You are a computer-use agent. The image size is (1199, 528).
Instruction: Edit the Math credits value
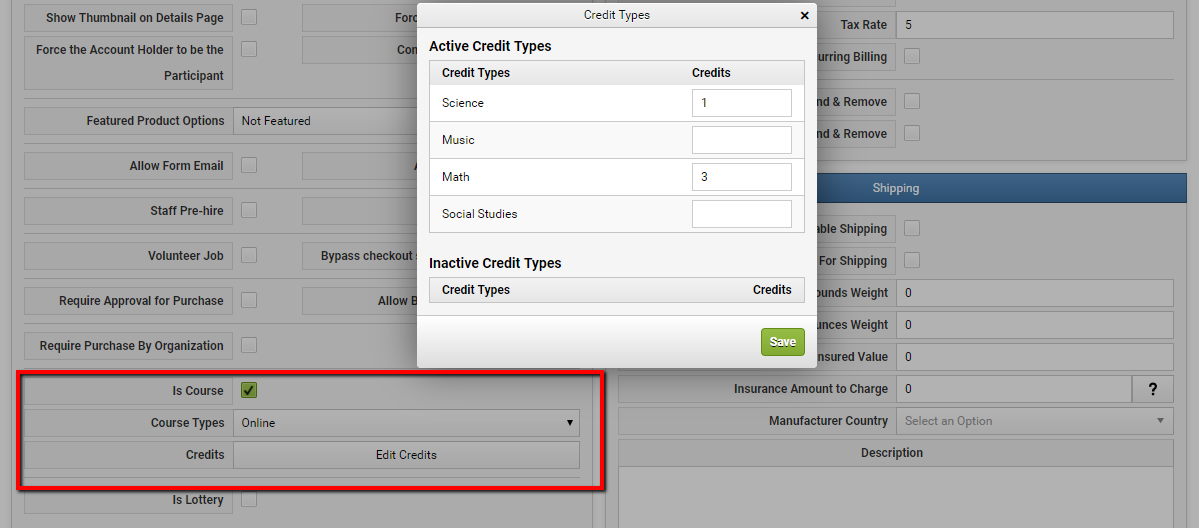tap(741, 177)
